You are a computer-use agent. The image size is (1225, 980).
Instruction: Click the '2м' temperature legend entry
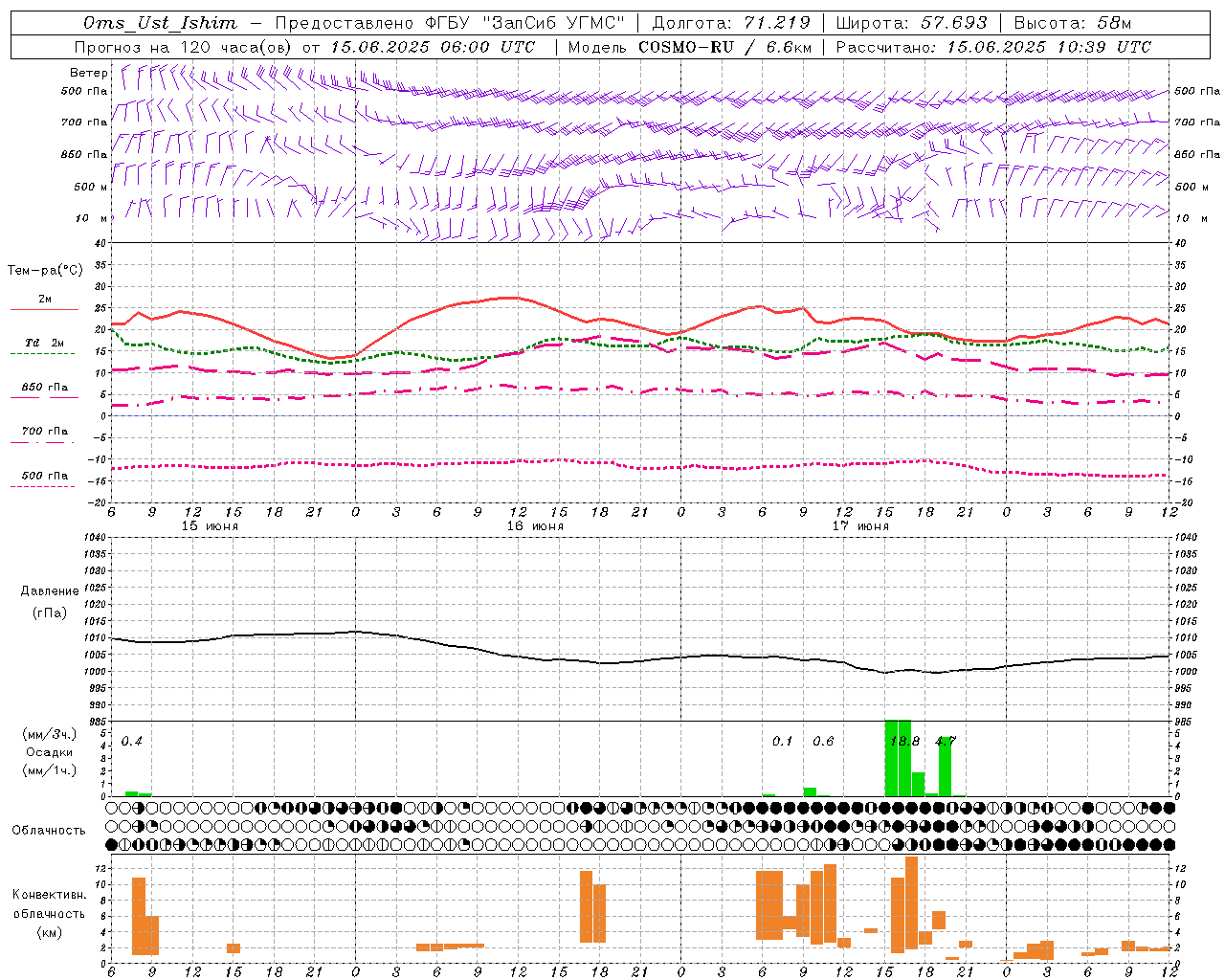click(45, 299)
